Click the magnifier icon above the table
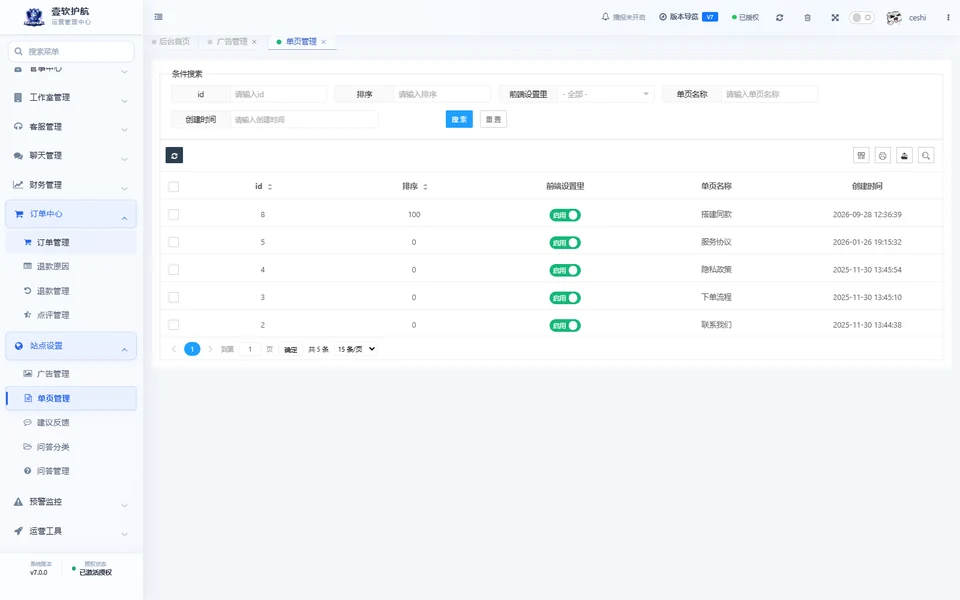Viewport: 960px width, 600px height. coord(926,156)
